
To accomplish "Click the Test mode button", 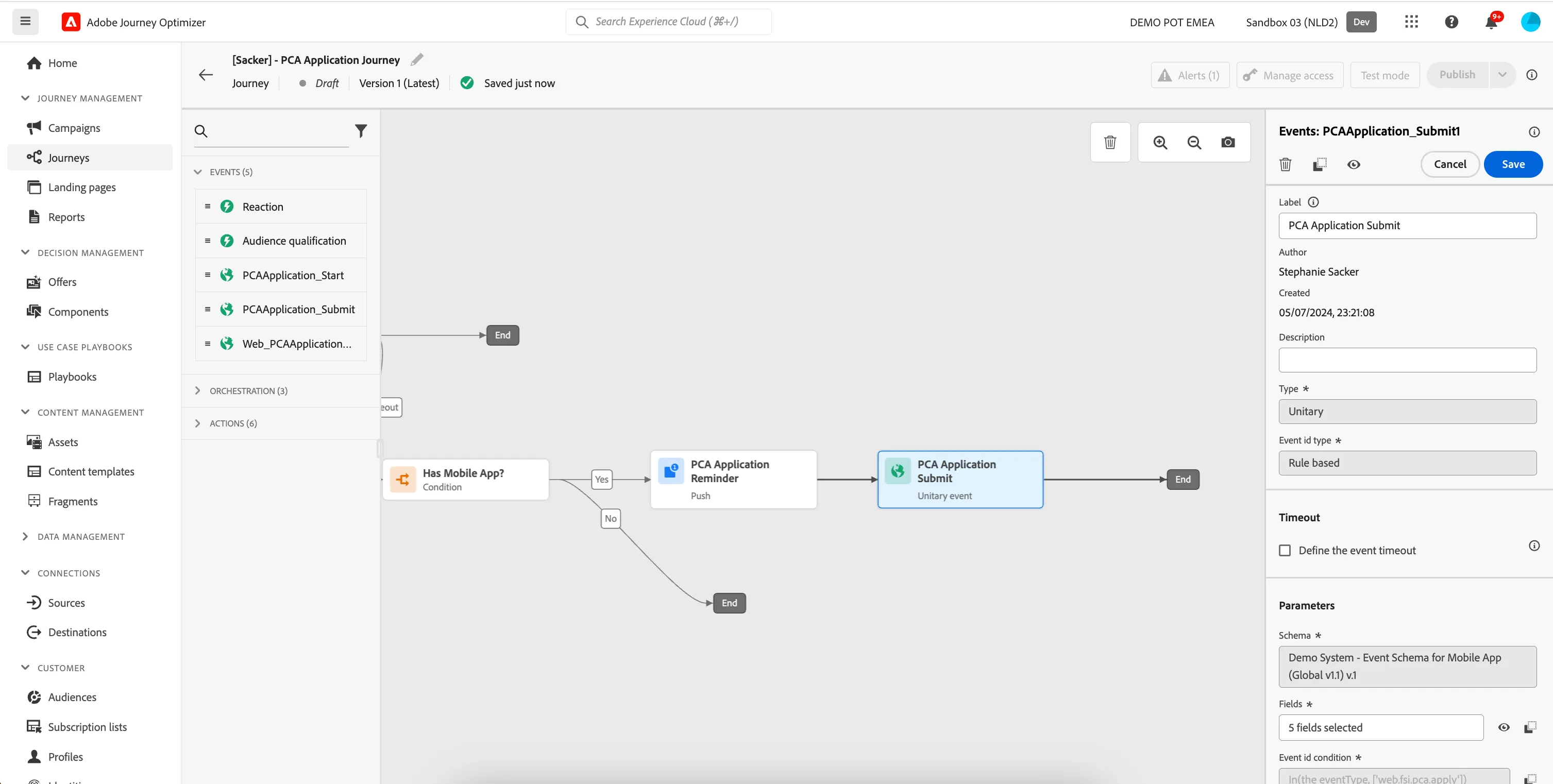I will coord(1385,75).
